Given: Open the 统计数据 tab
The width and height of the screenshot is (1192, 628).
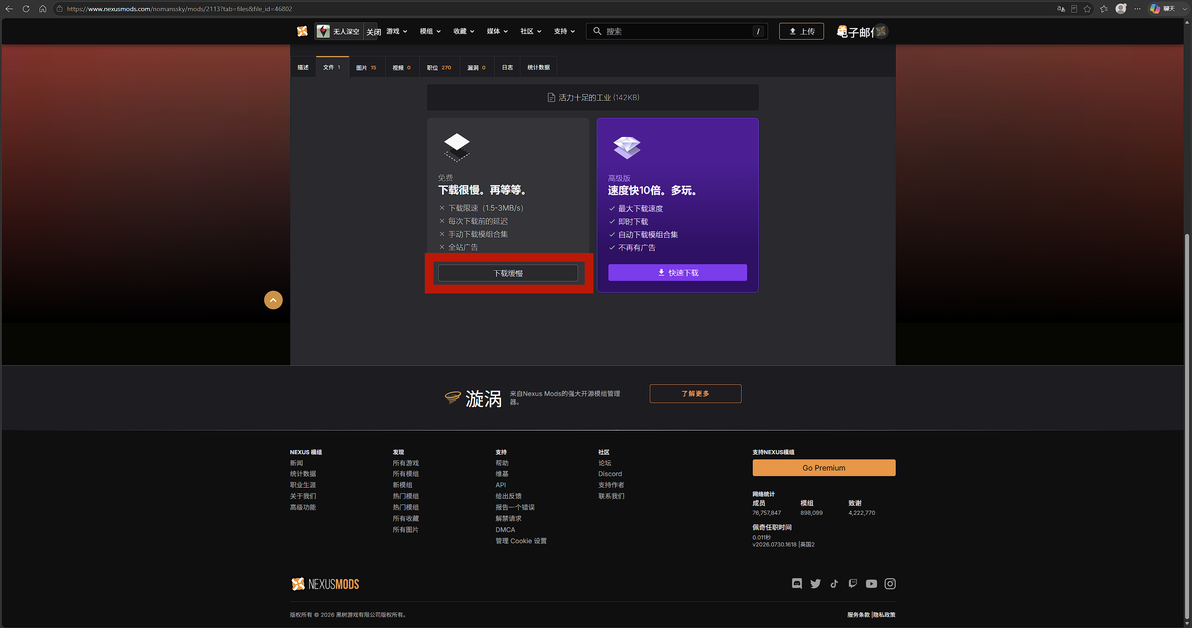Looking at the screenshot, I should [538, 68].
